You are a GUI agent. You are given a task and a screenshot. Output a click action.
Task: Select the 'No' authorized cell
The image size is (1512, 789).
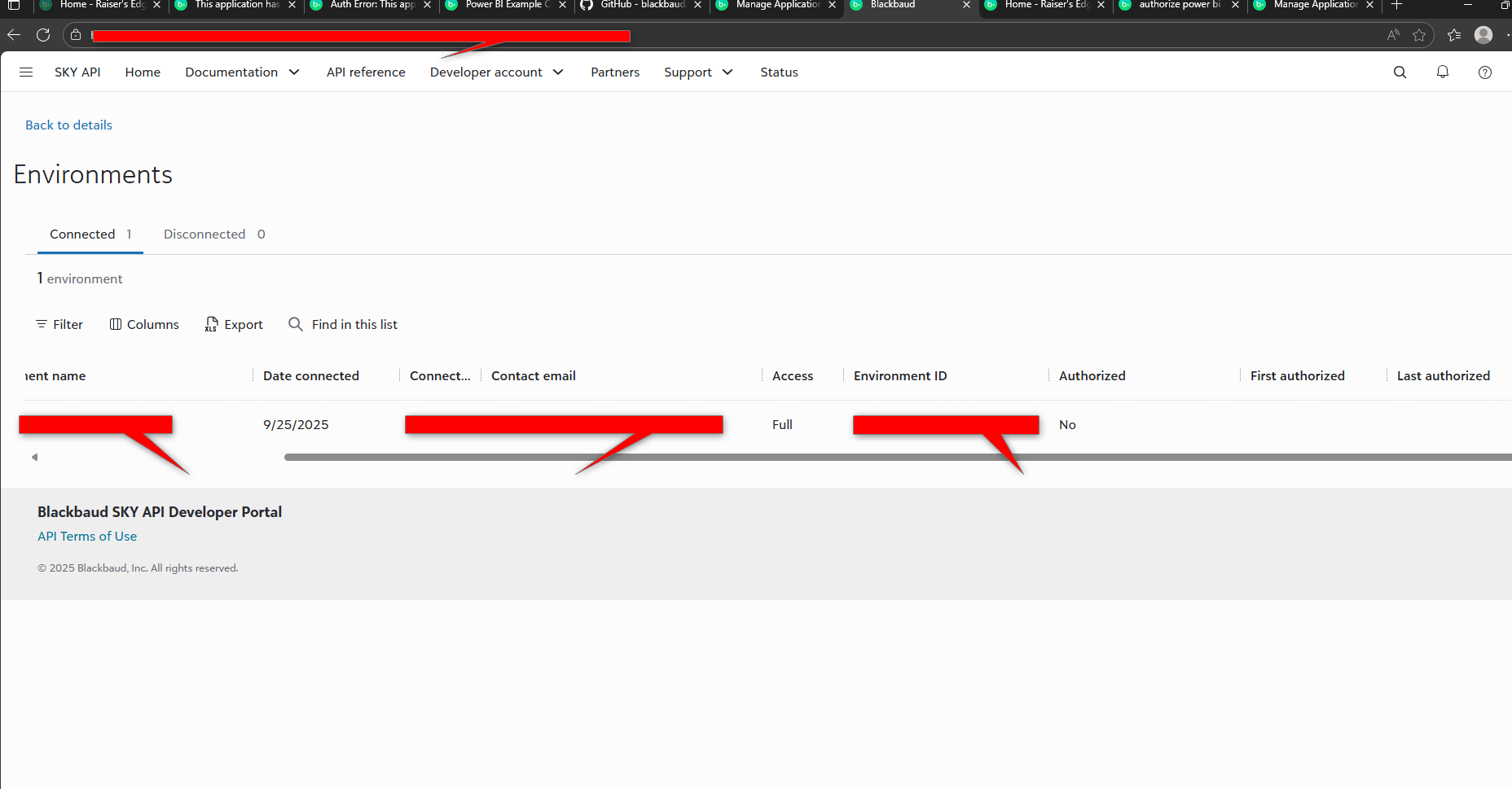[x=1067, y=425]
